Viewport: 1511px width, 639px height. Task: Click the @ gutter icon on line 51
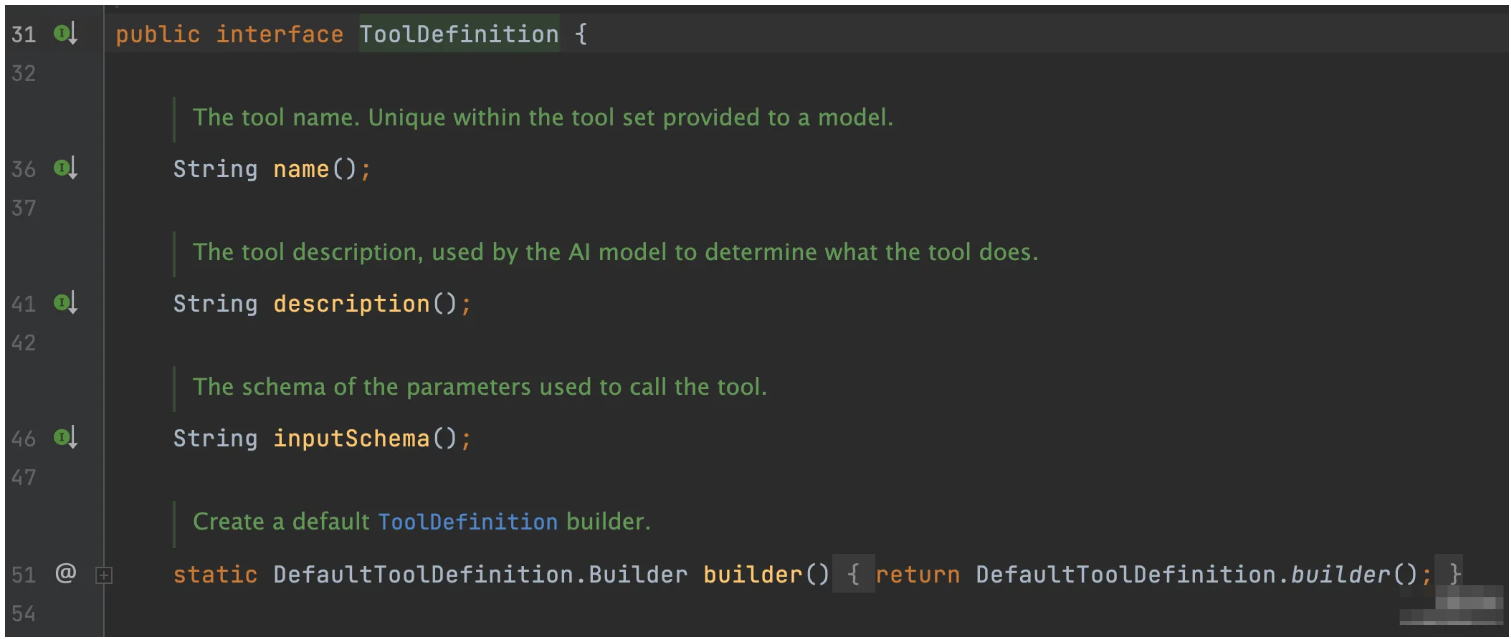[65, 574]
